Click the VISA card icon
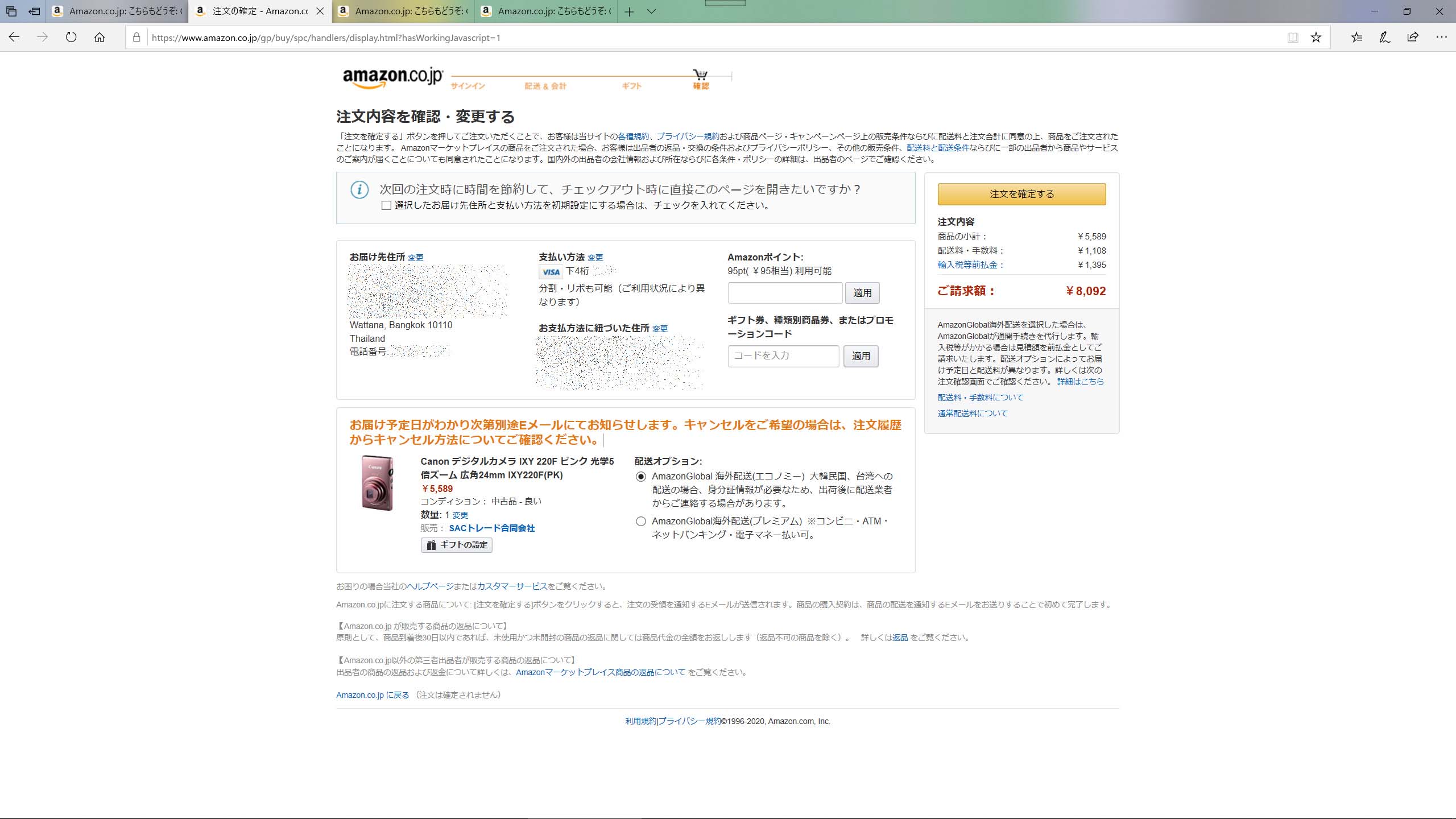 tap(551, 272)
